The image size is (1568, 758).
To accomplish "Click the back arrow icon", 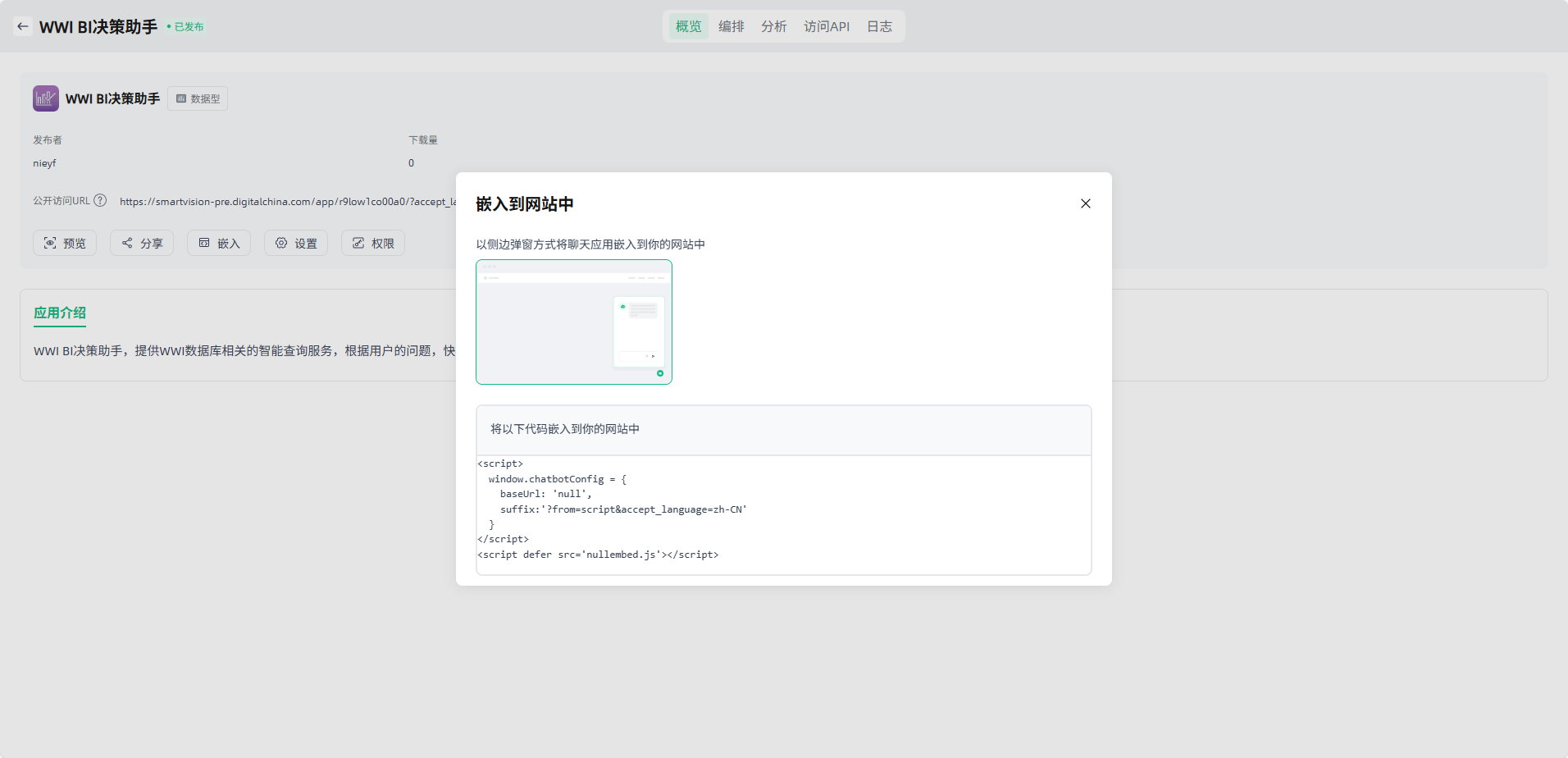I will click(x=23, y=26).
